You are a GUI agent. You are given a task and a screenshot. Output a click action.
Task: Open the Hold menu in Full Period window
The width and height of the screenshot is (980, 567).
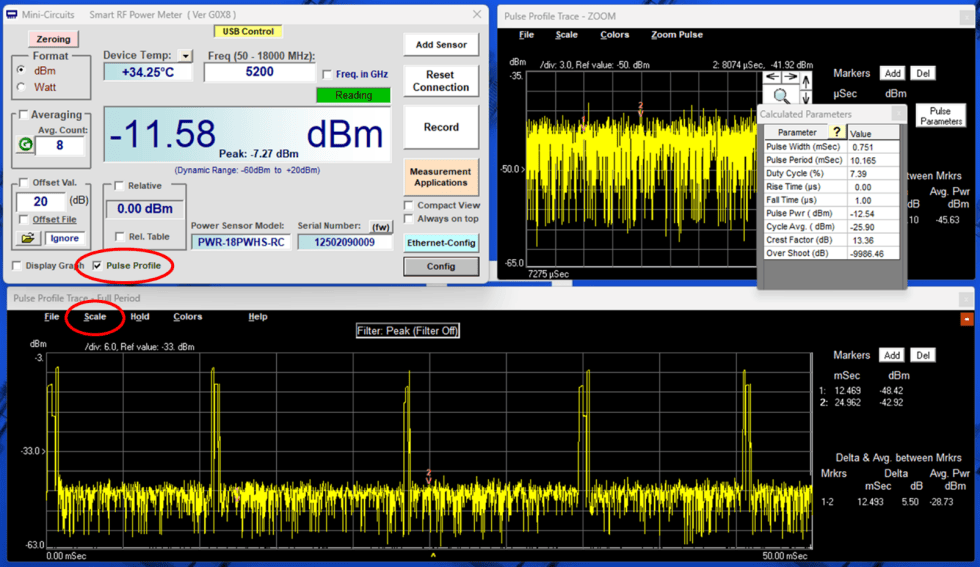[139, 316]
